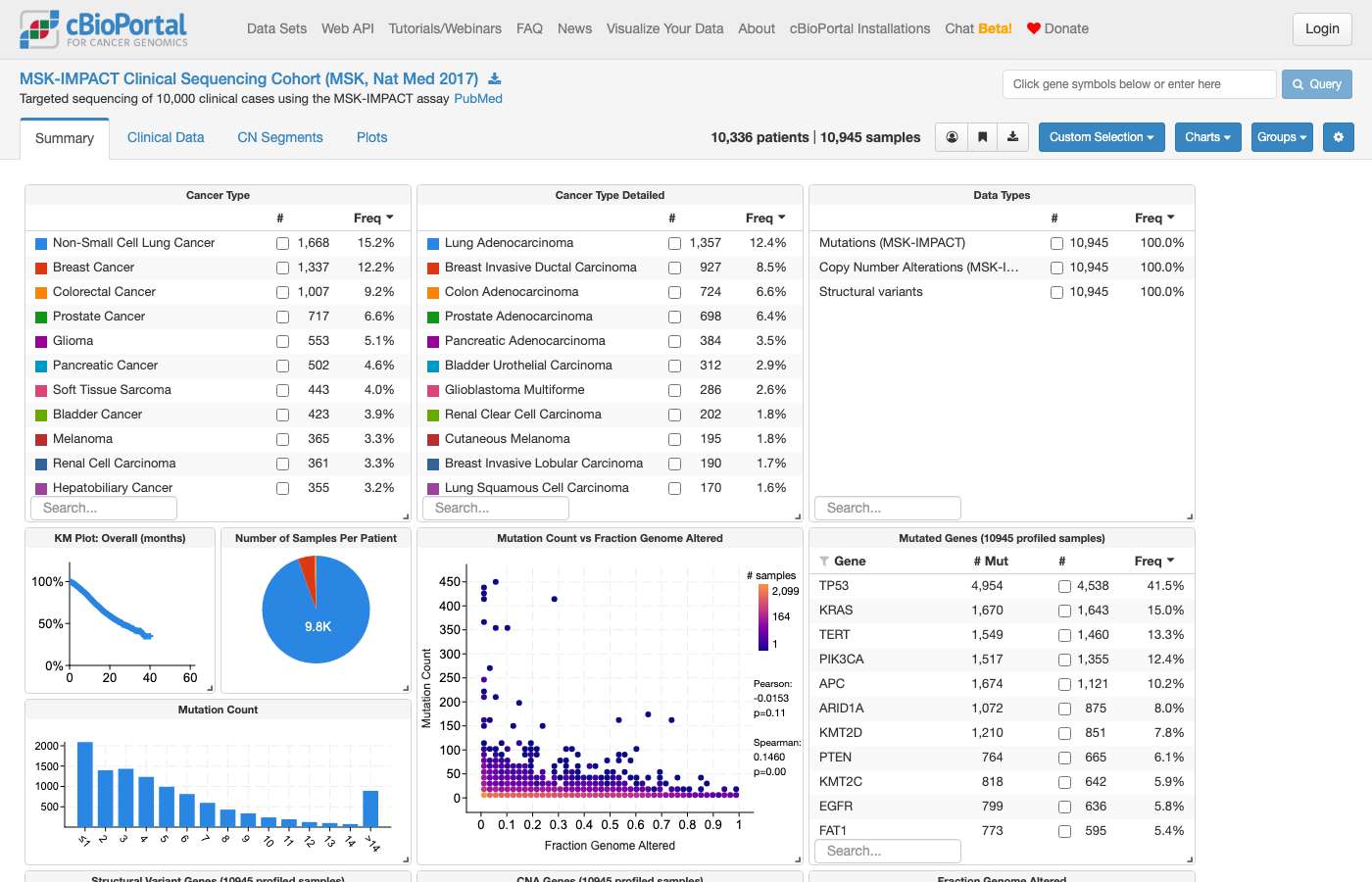Click the bookmark icon button
This screenshot has height=882, width=1372.
click(x=982, y=137)
